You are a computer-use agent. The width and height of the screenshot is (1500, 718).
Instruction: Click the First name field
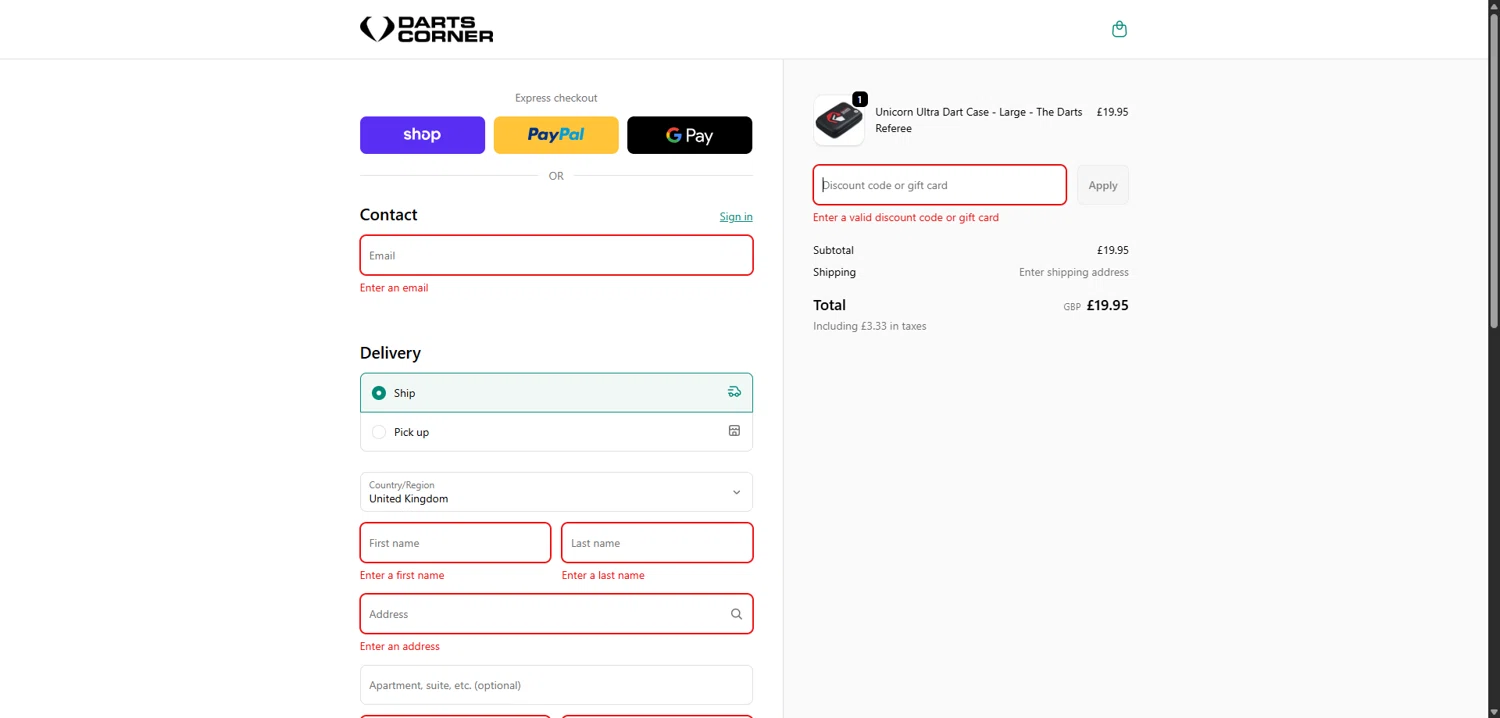[455, 543]
